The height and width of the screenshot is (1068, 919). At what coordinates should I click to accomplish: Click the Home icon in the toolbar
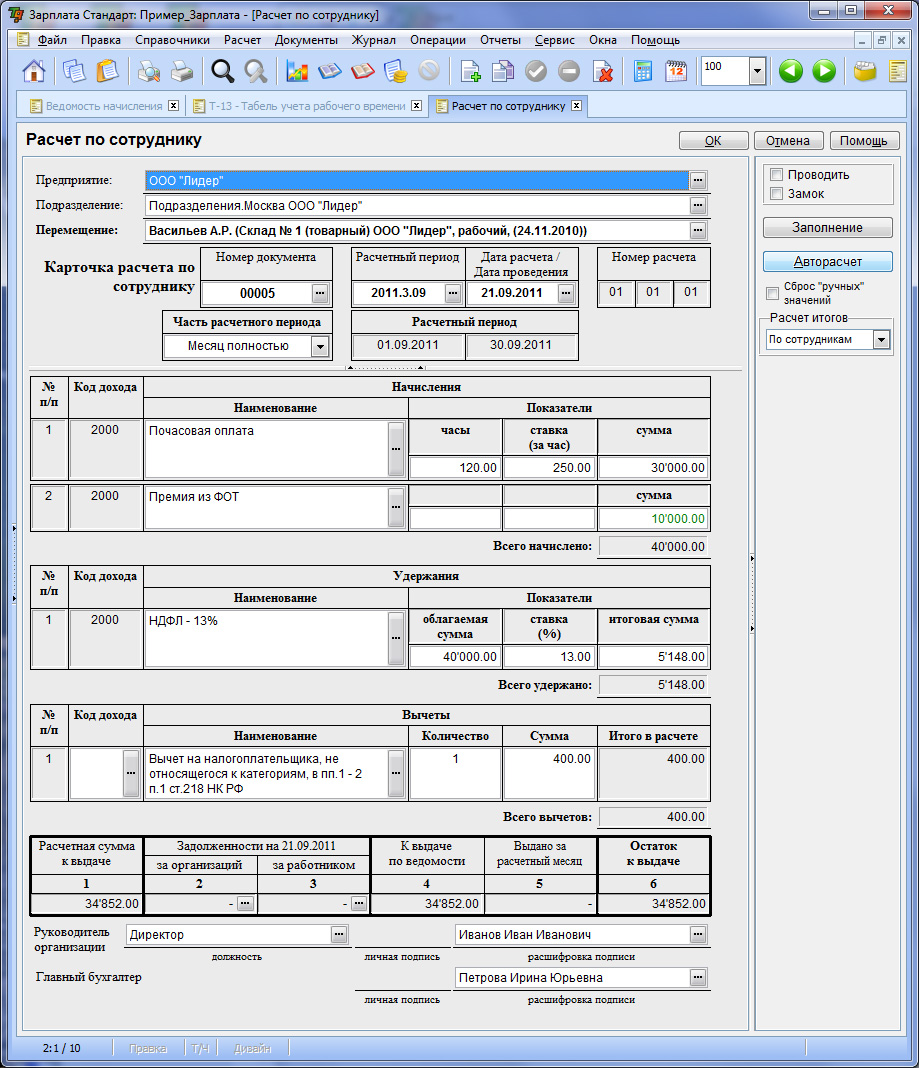pos(33,71)
